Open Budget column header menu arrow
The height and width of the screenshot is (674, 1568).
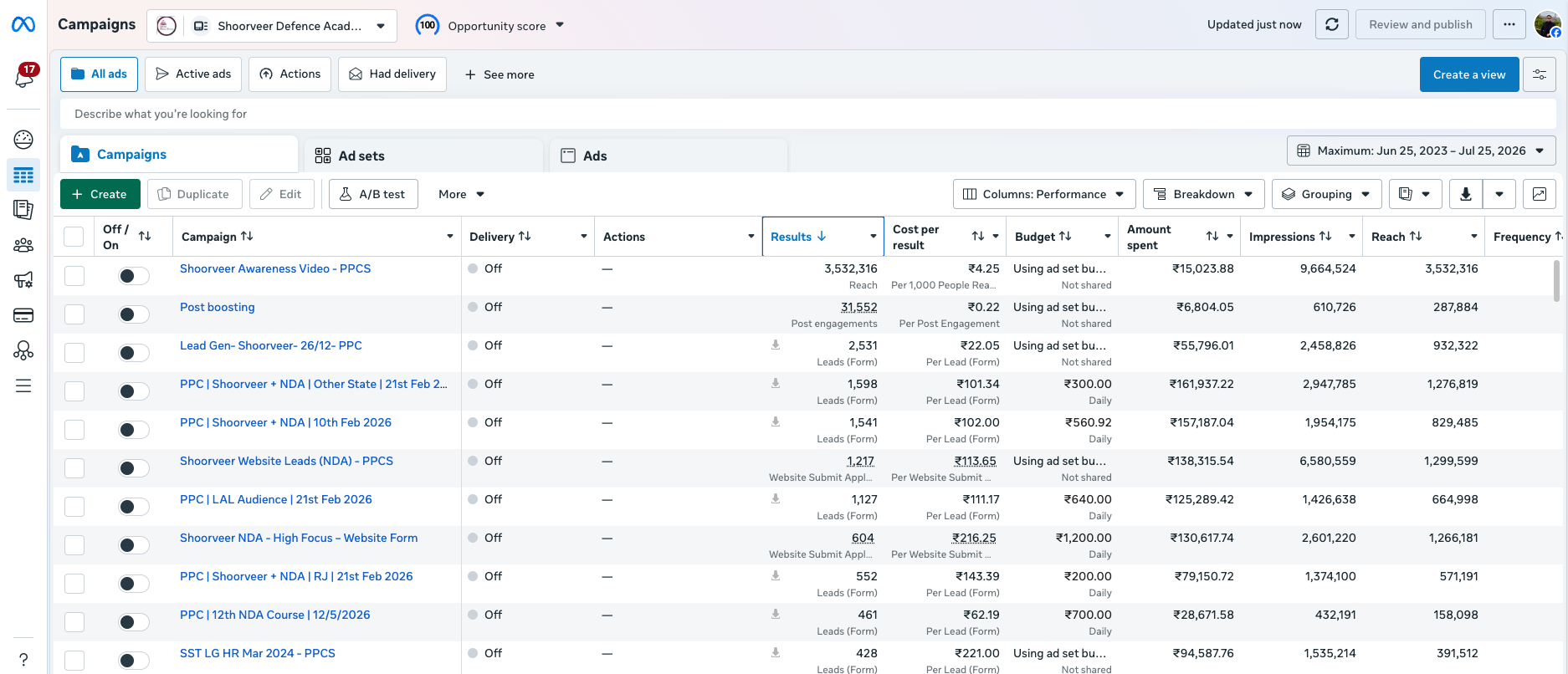pos(1108,237)
